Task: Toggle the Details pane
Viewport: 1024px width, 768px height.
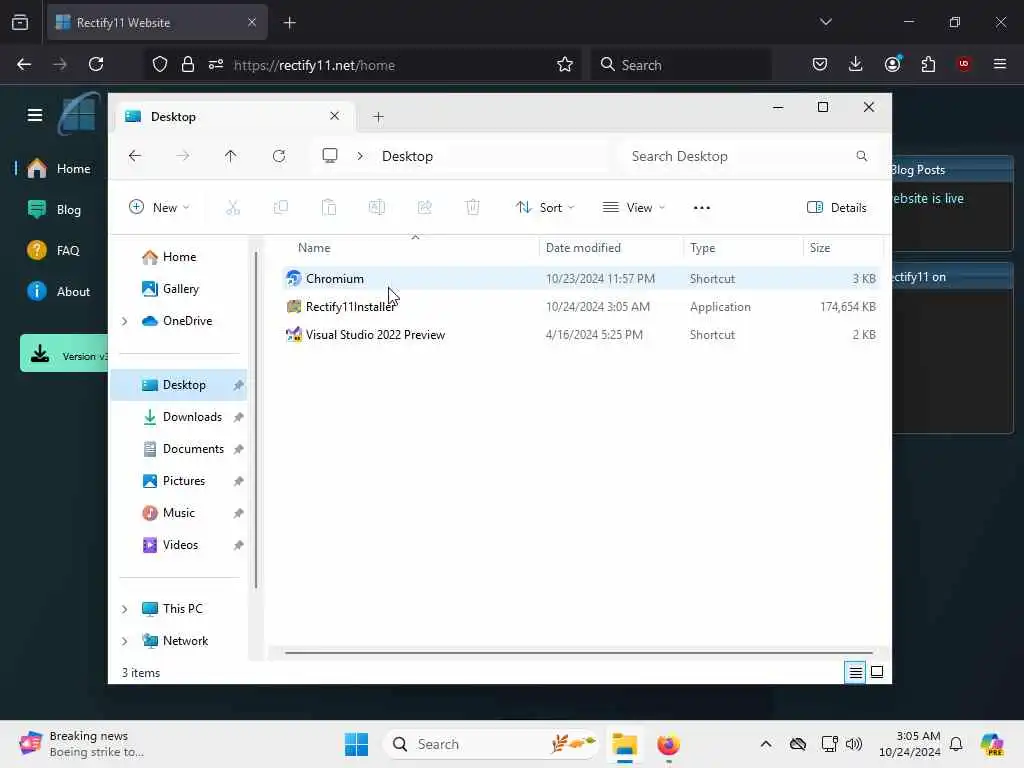Action: pyautogui.click(x=837, y=208)
